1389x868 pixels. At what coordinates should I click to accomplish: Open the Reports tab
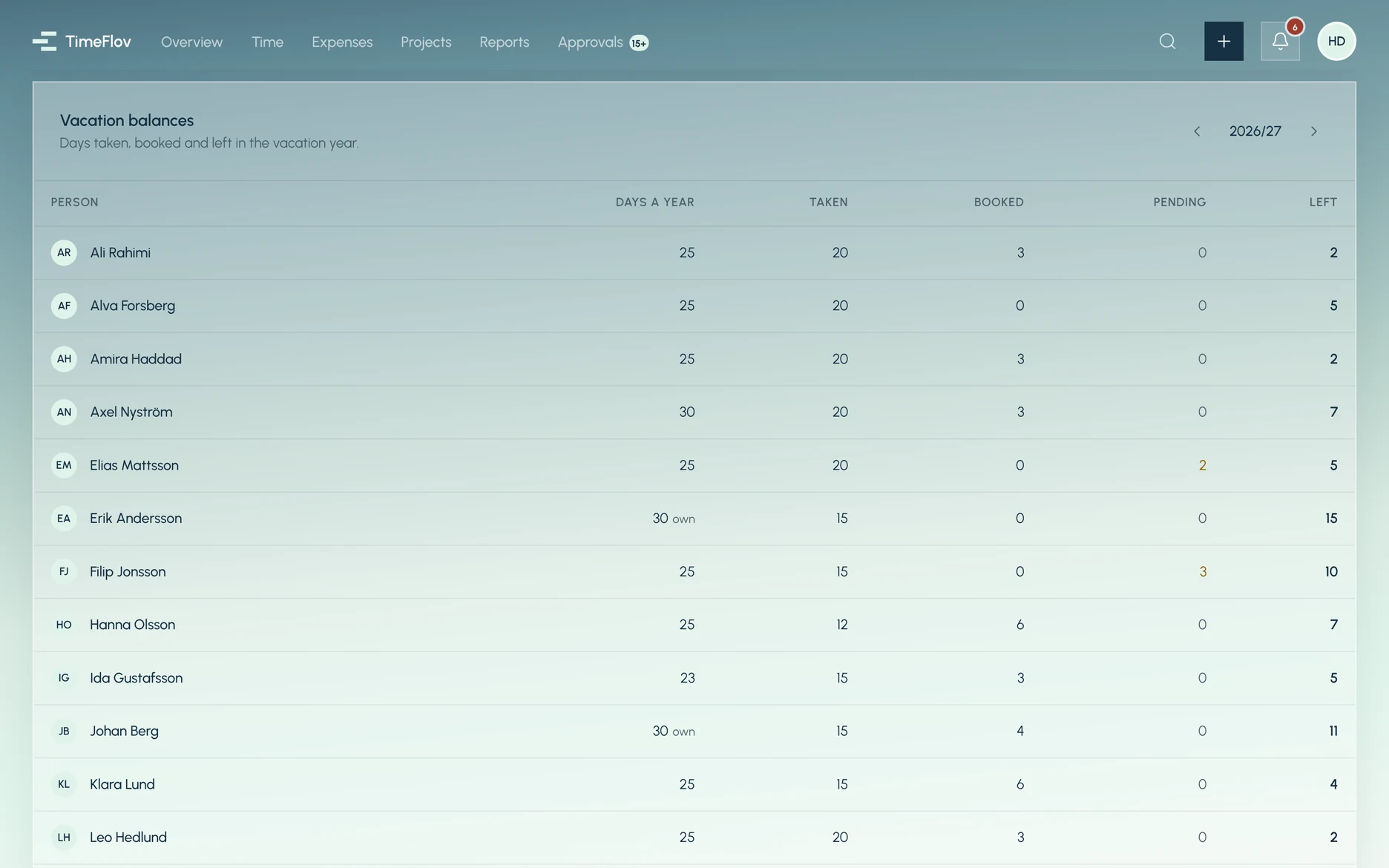505,42
